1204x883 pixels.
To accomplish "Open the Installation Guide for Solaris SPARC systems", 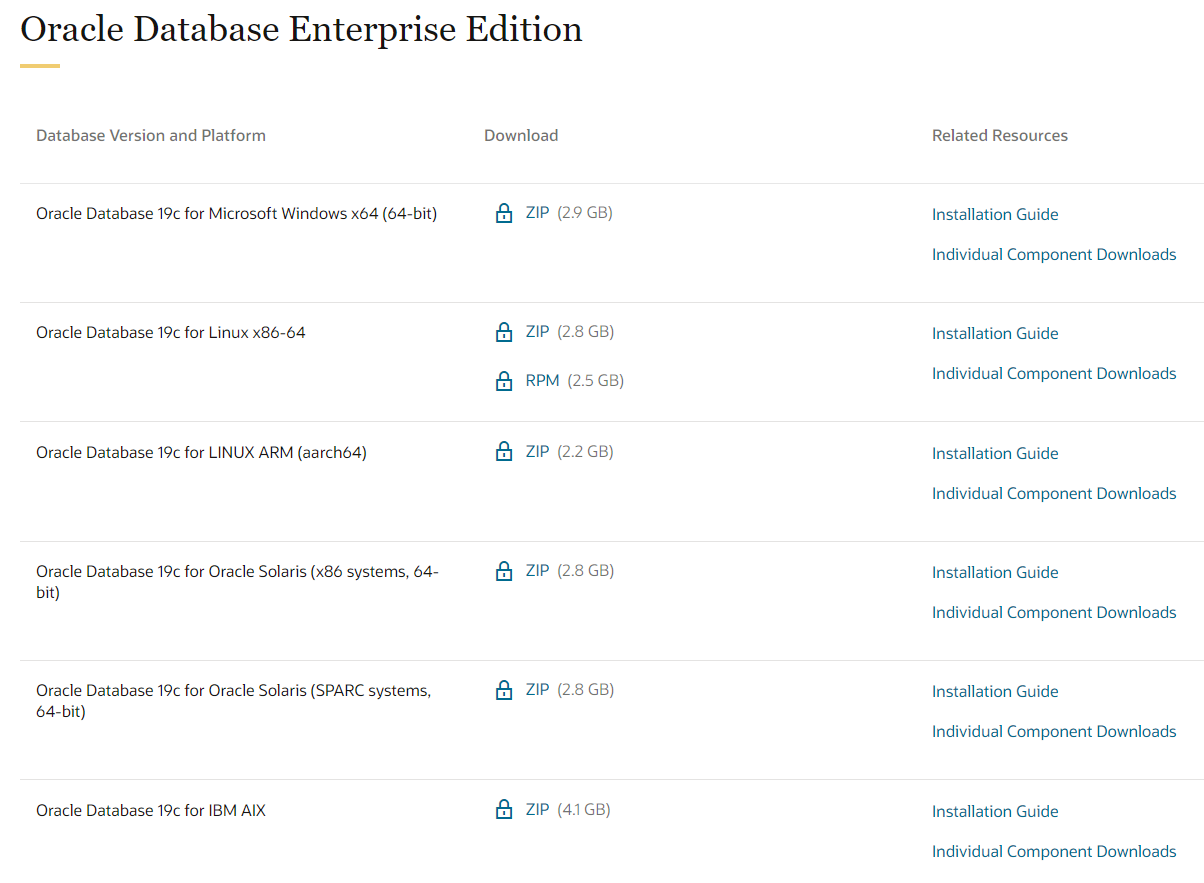I will click(x=994, y=691).
